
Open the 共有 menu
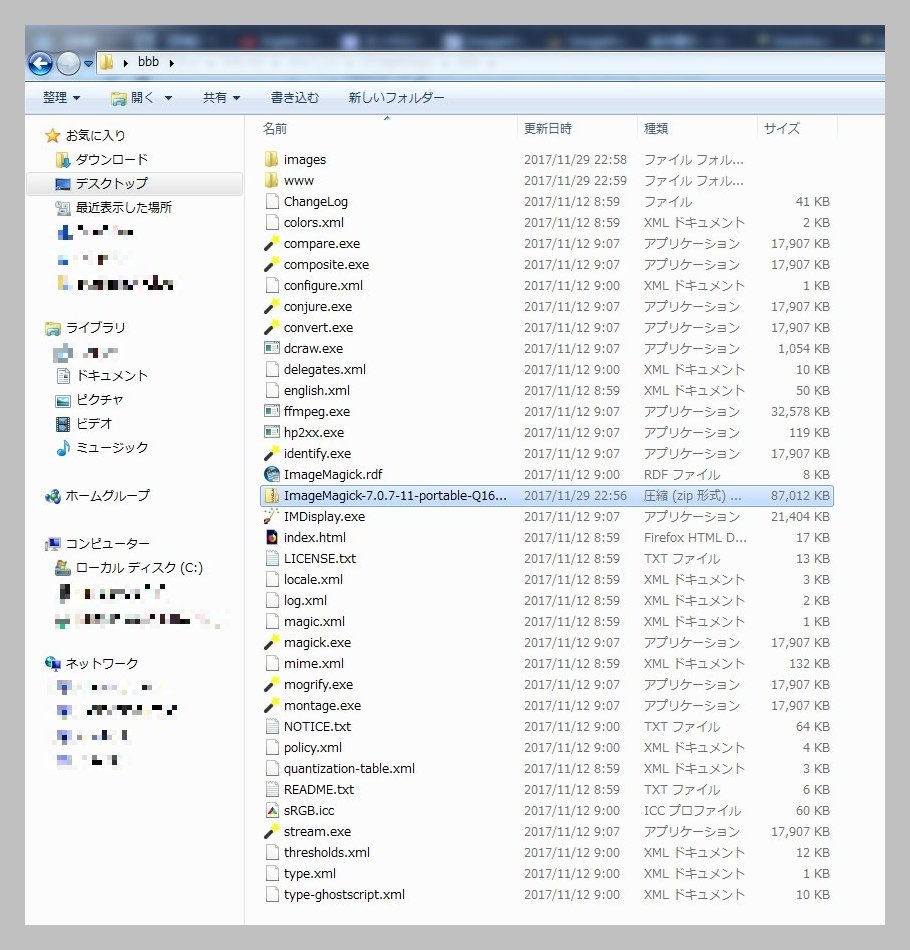[221, 98]
